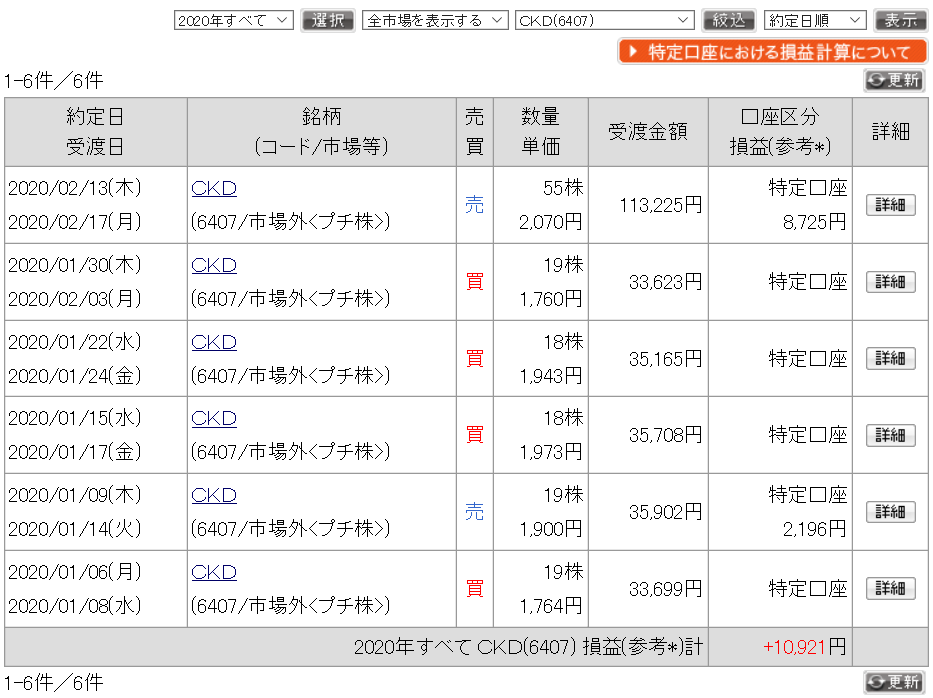Click the 買 marker in 2020/01/30 row

click(474, 281)
